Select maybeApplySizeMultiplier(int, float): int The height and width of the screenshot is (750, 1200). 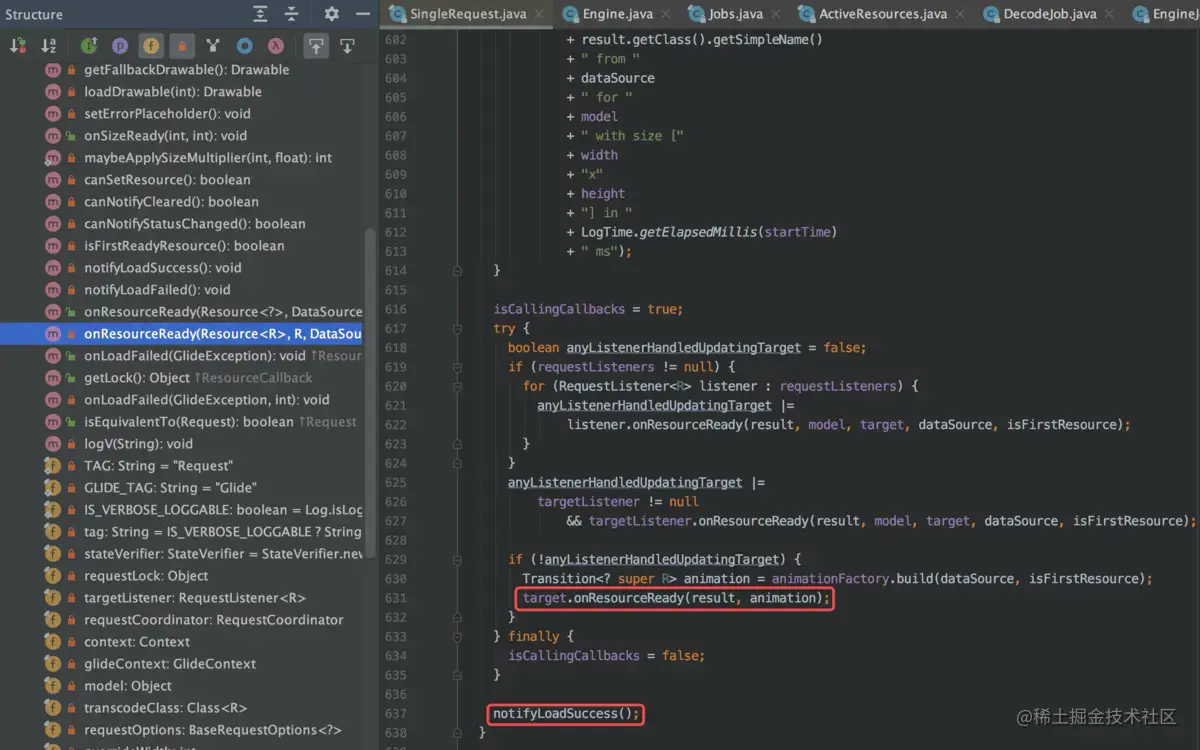point(208,158)
